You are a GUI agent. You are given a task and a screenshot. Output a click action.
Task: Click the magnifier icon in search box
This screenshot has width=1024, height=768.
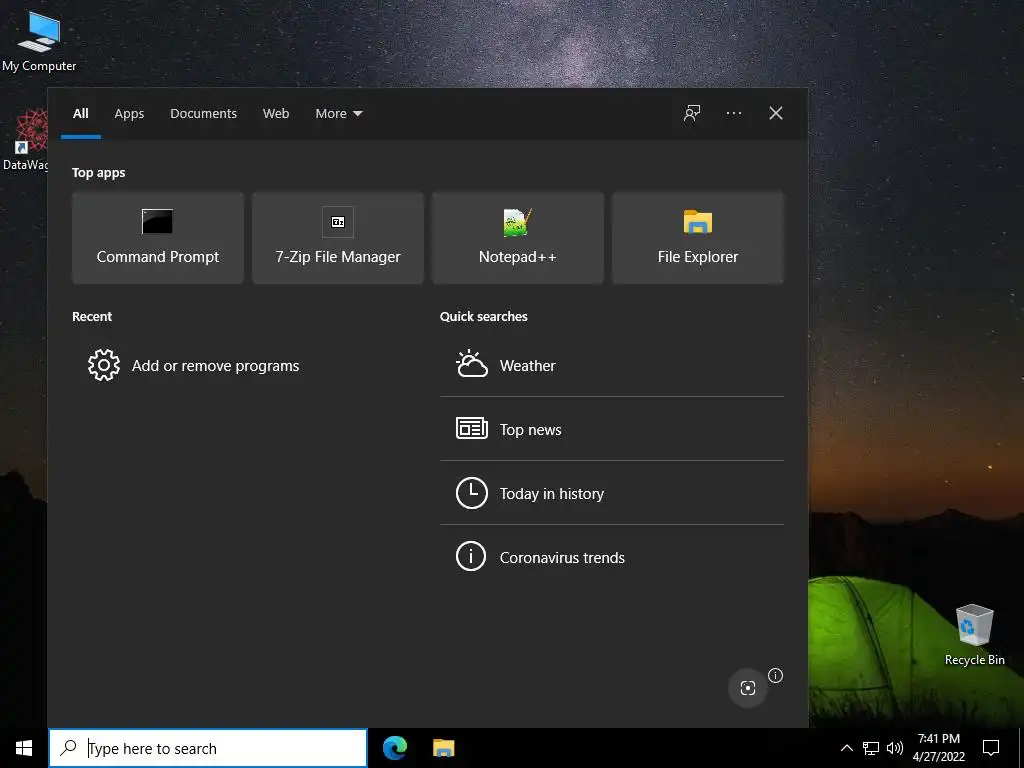point(69,748)
